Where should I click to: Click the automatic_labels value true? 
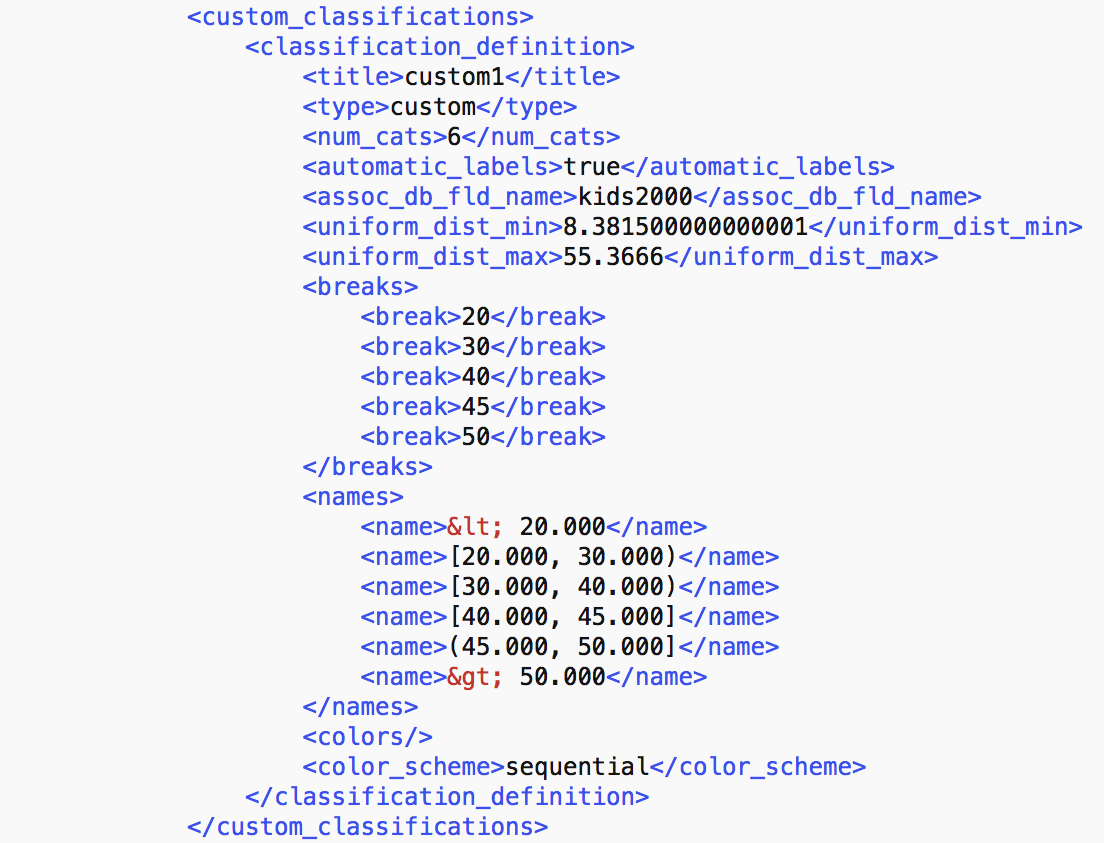point(592,167)
